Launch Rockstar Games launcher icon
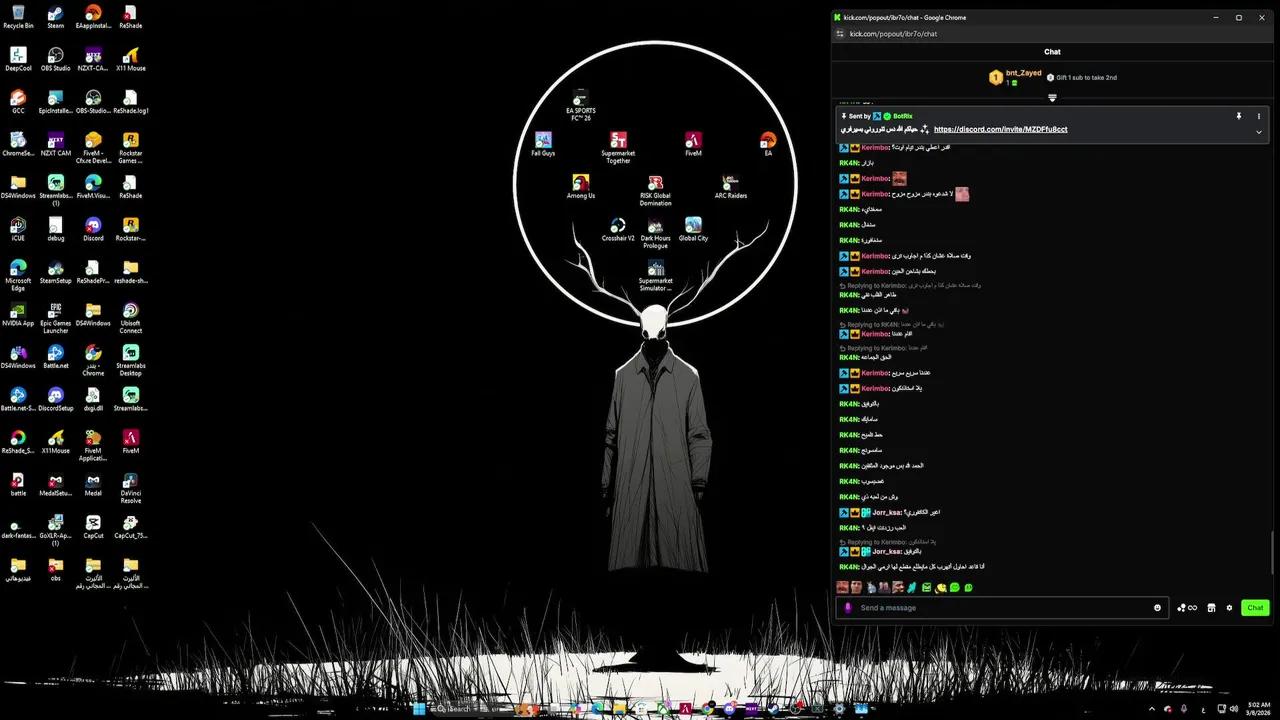This screenshot has width=1280, height=720. tap(131, 147)
